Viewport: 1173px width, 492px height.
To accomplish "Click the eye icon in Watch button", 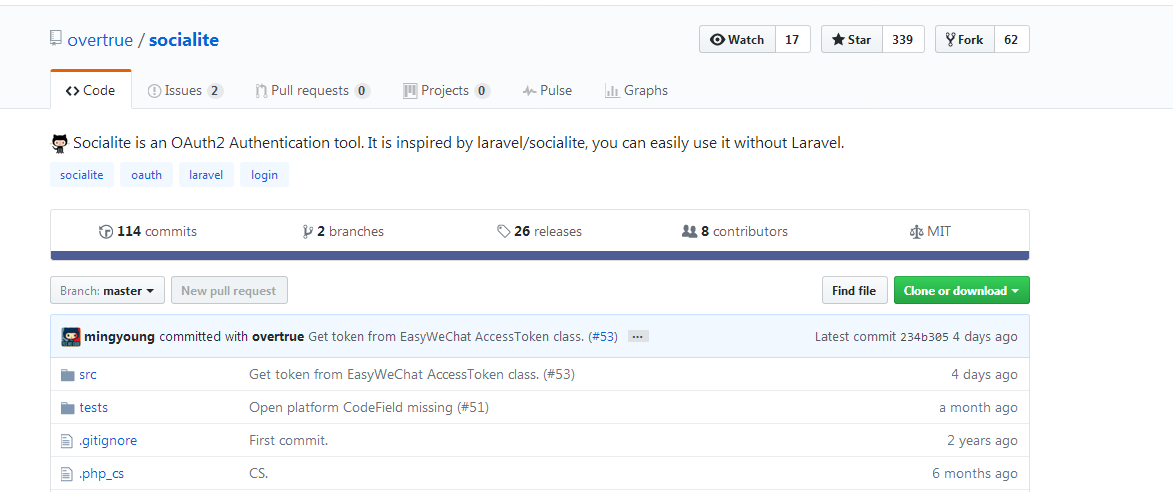I will pos(717,40).
